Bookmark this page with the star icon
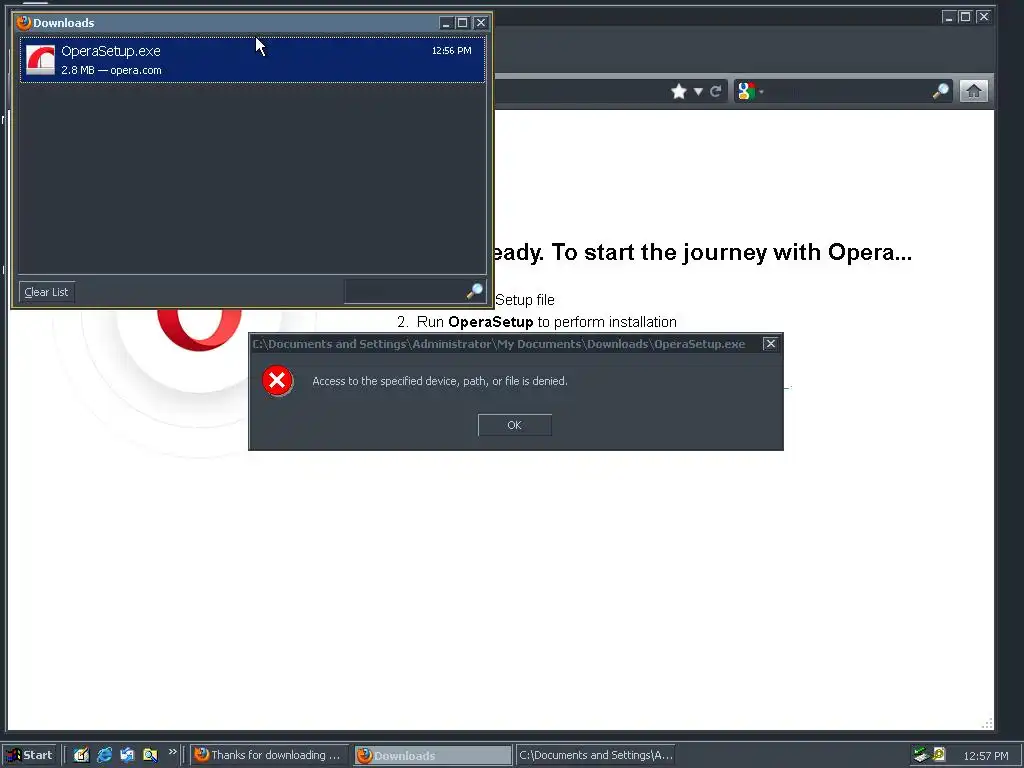 679,91
